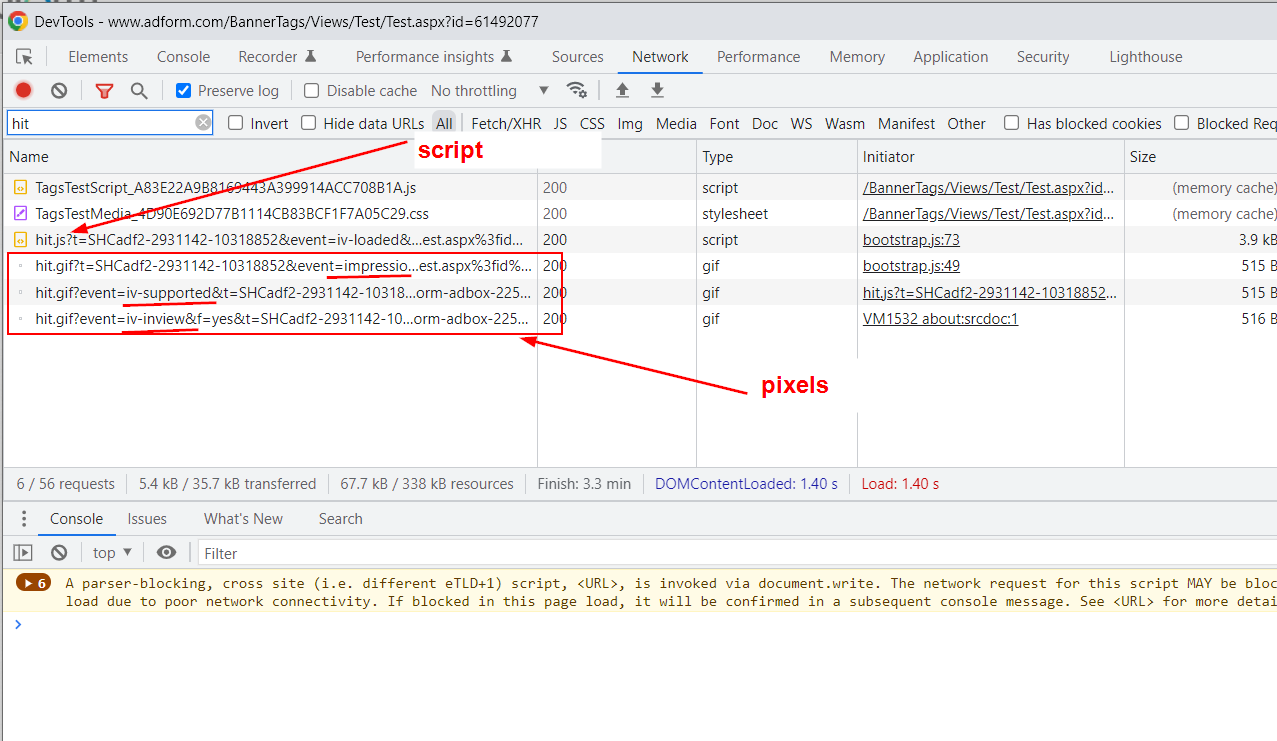Open network conditions wifi icon

click(577, 90)
